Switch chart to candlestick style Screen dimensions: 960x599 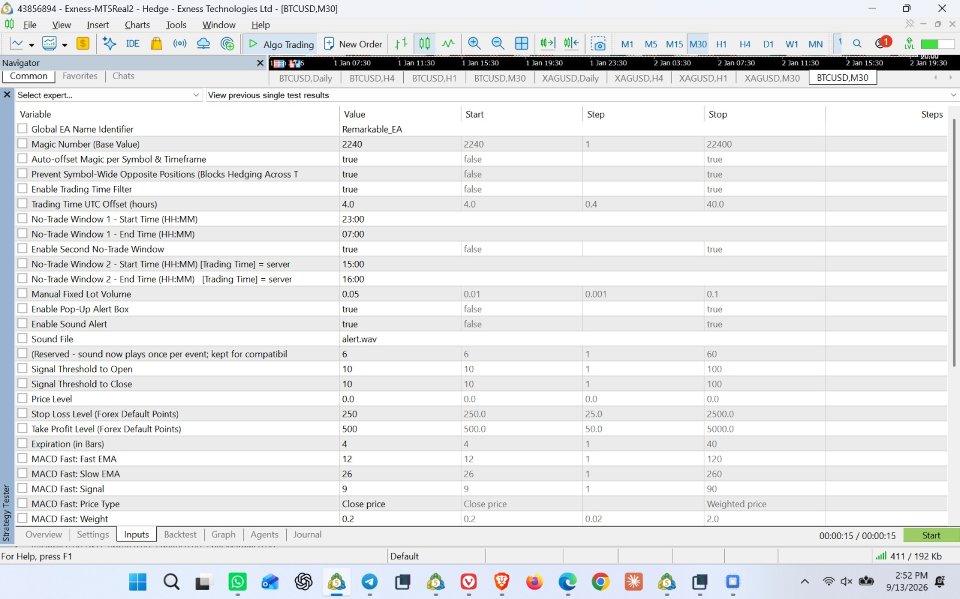424,43
